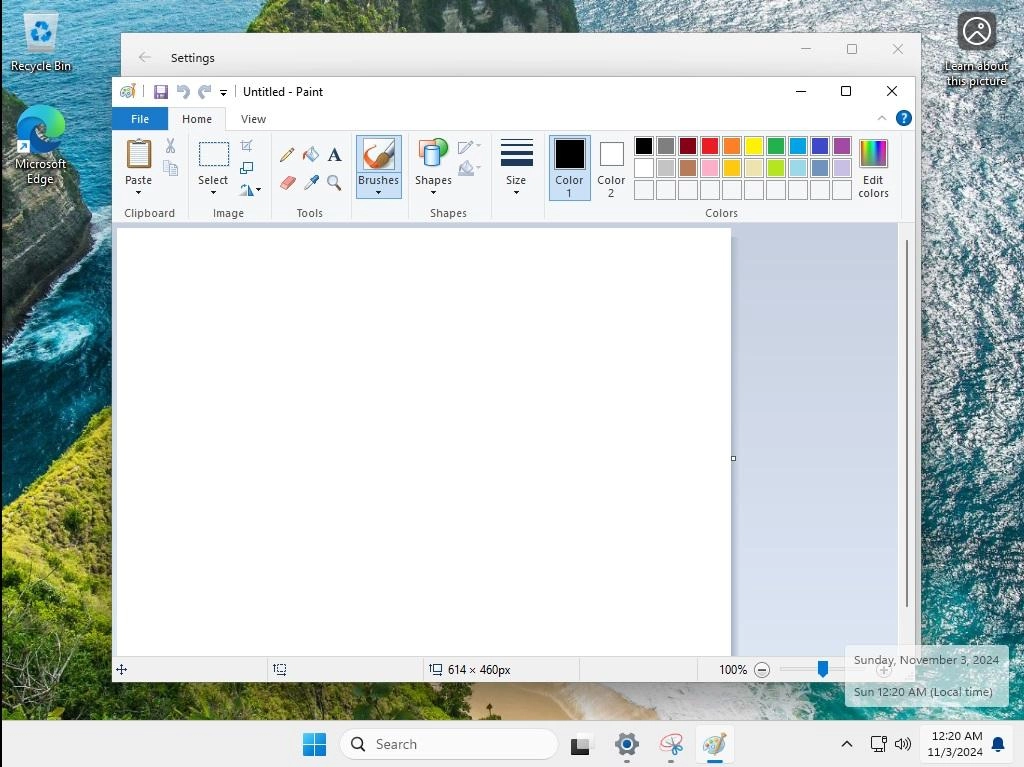Select the Fill with color tool
This screenshot has width=1024, height=767.
[x=310, y=155]
